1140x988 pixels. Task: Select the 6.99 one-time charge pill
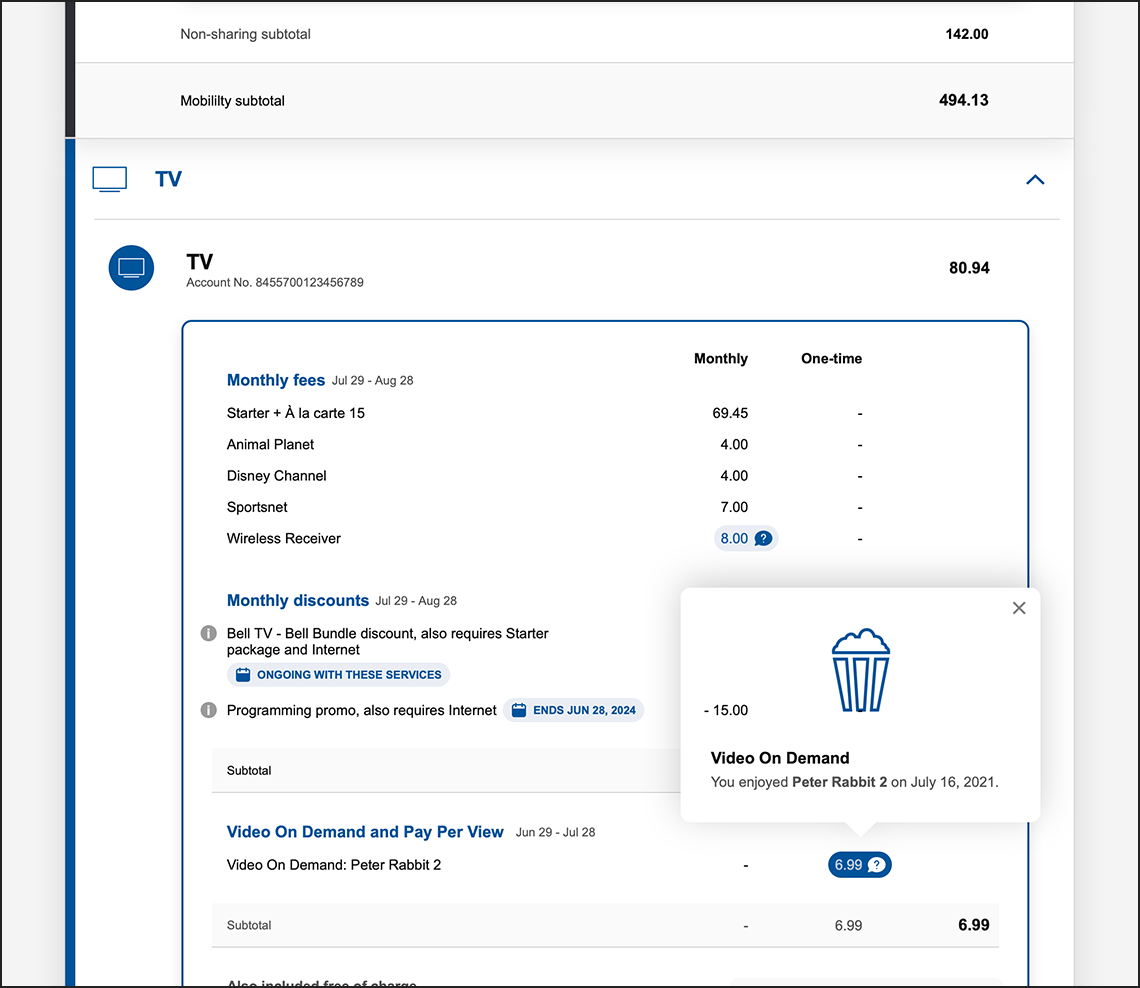[x=859, y=865]
